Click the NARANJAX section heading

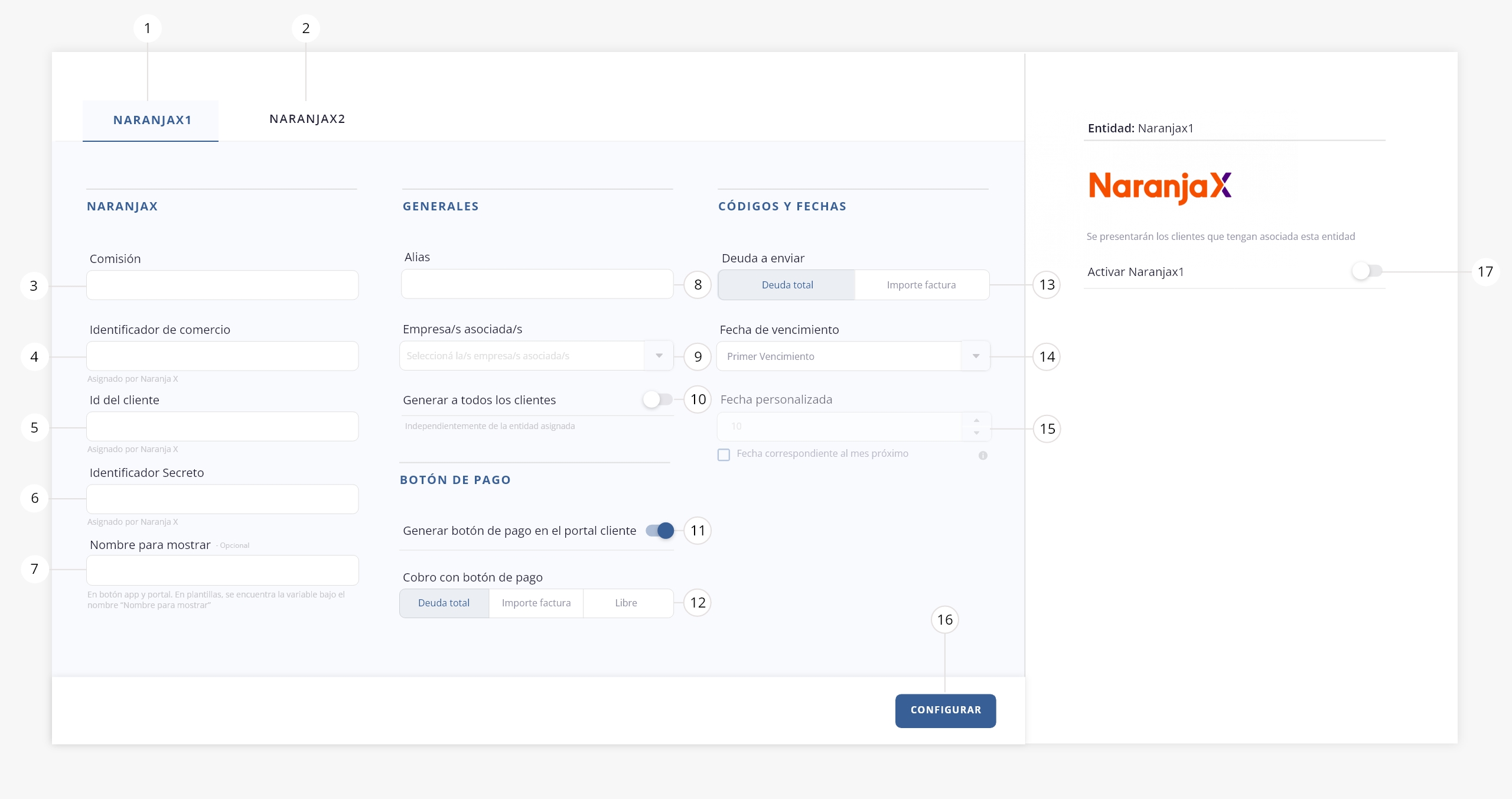(122, 206)
